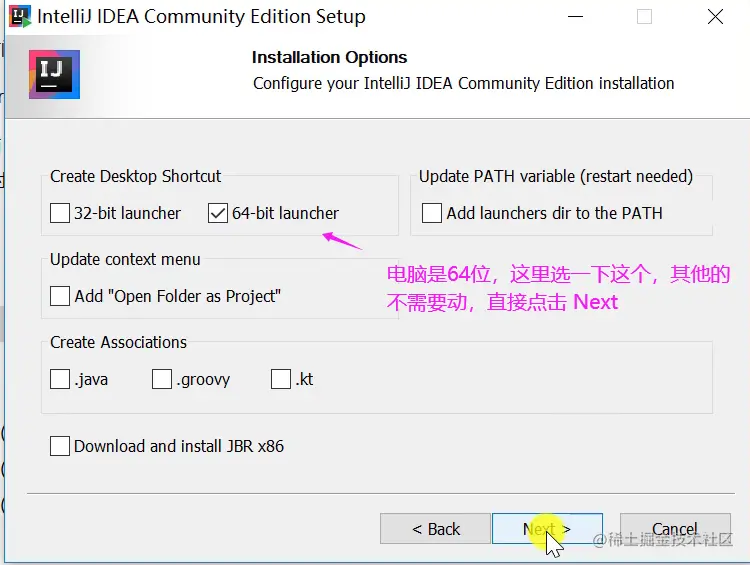Click the "Update PATH variable (restart needed)" label

click(556, 176)
